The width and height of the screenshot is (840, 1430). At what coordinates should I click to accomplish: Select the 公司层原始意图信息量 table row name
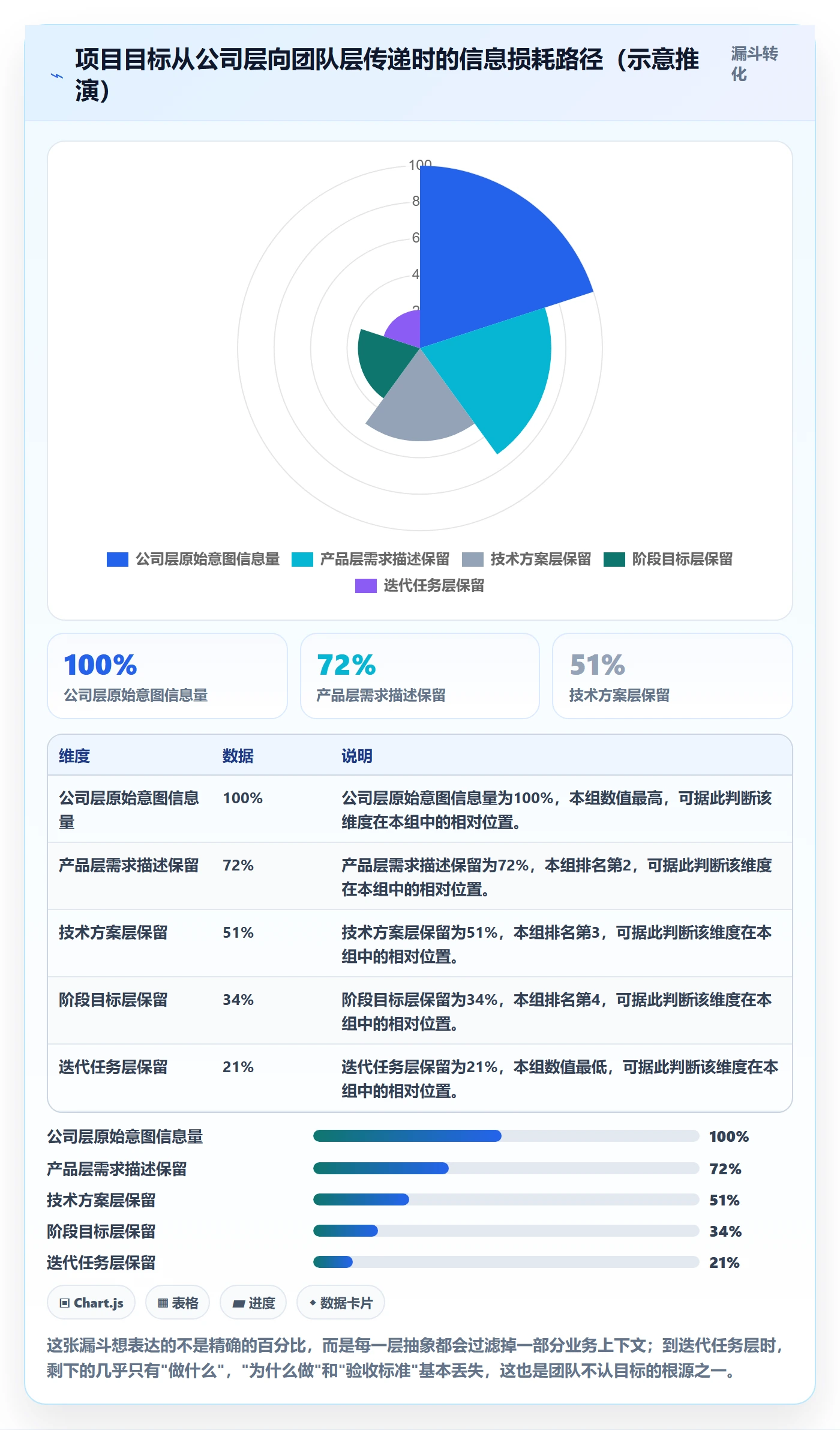point(129,810)
